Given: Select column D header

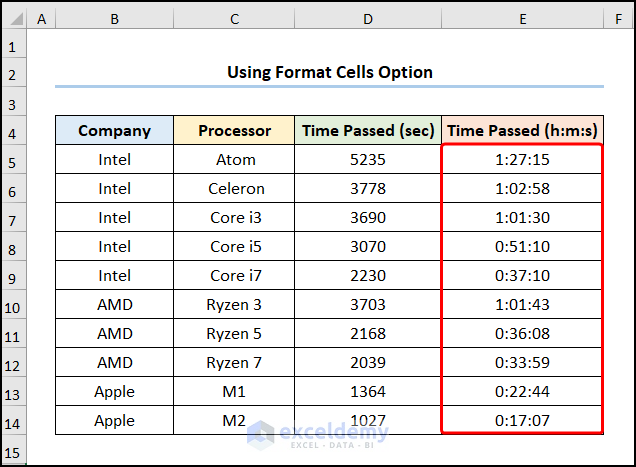Looking at the screenshot, I should [368, 19].
